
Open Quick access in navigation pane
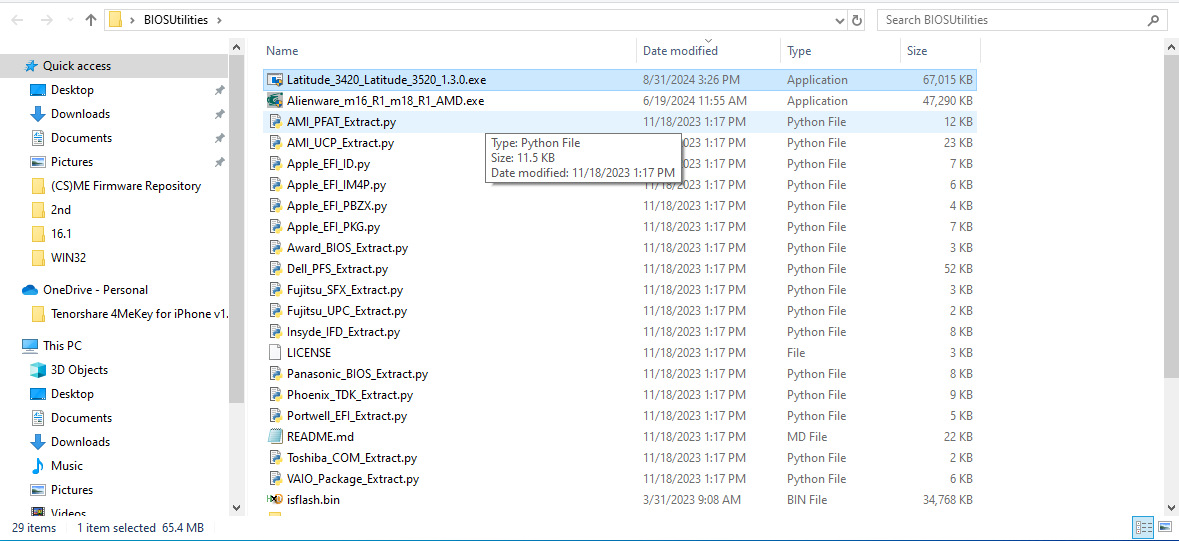point(77,66)
